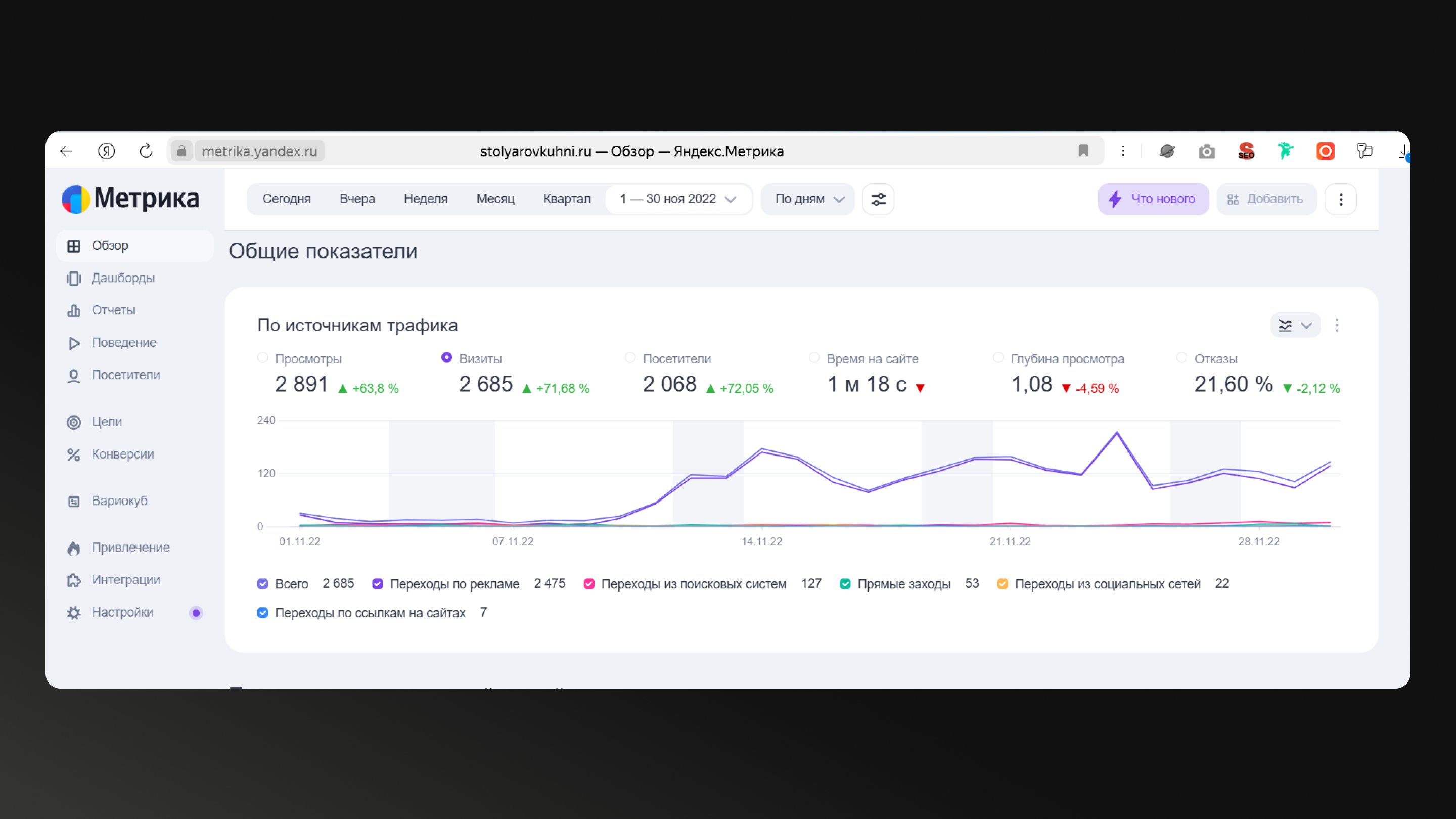Click the Интеграции puzzle icon
Viewport: 1456px width, 819px height.
click(x=74, y=580)
